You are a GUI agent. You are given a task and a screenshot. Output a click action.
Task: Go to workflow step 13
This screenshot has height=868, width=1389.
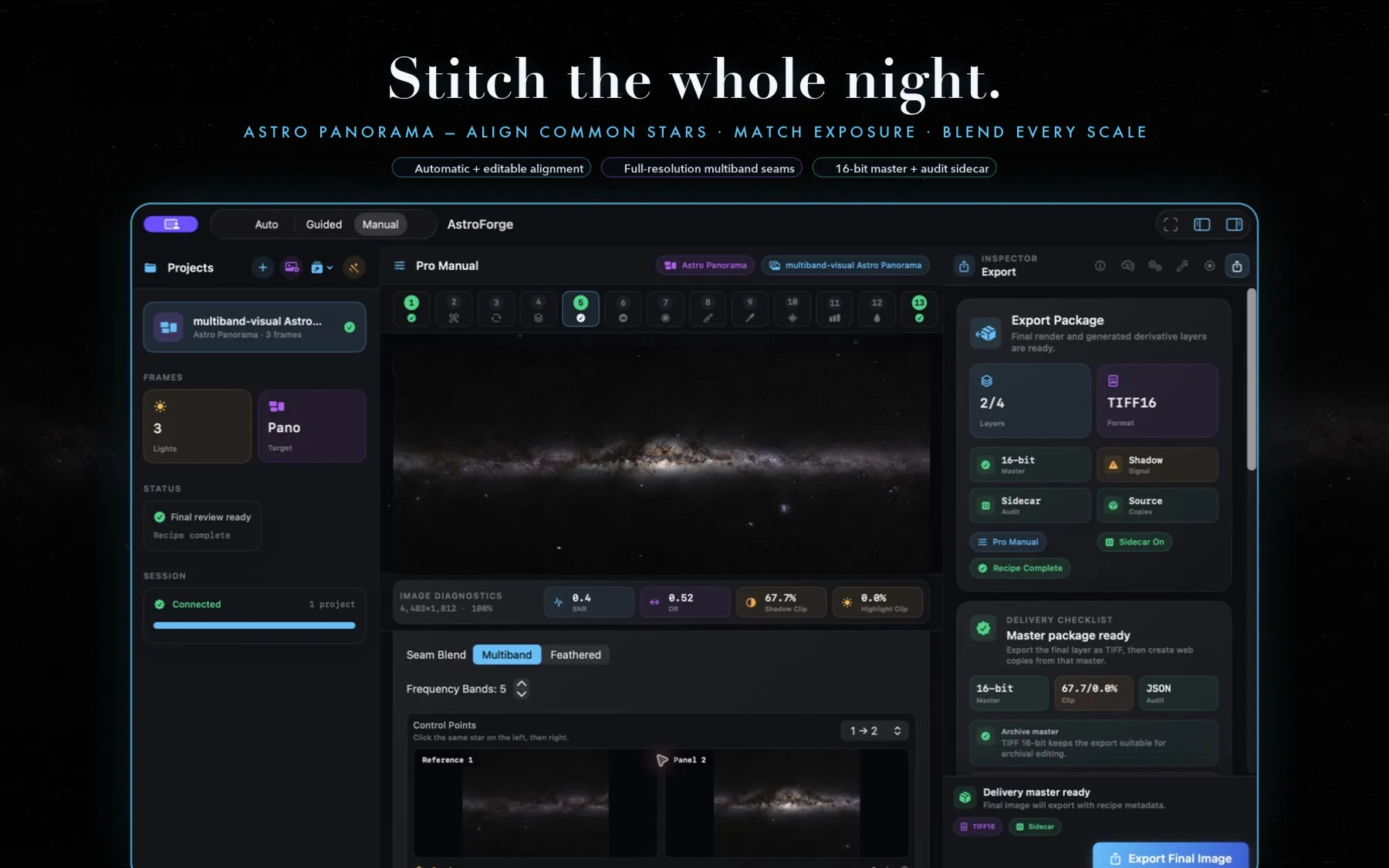click(x=919, y=309)
